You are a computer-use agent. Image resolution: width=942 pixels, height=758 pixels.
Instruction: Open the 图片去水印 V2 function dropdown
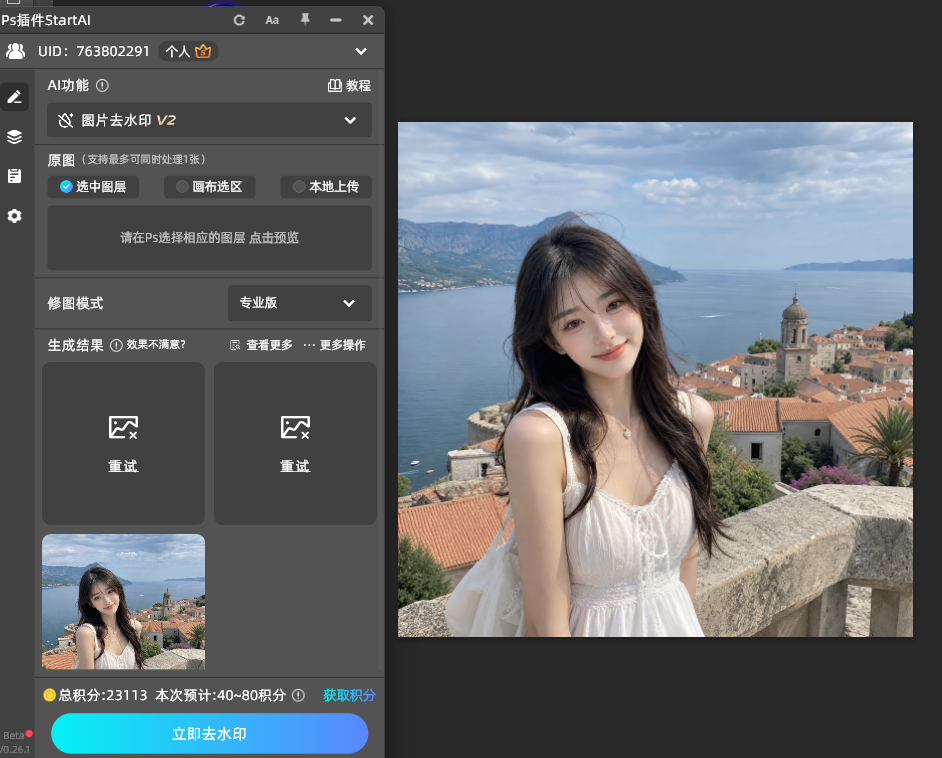(x=210, y=120)
